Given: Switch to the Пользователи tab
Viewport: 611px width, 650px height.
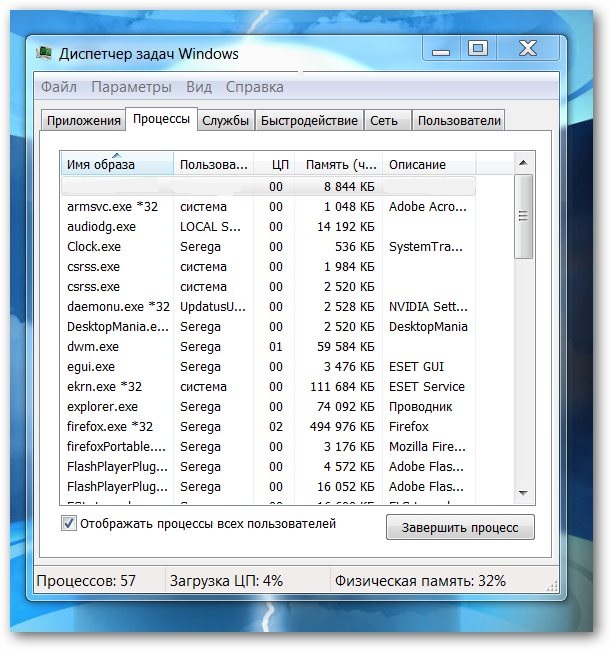Looking at the screenshot, I should (x=459, y=121).
